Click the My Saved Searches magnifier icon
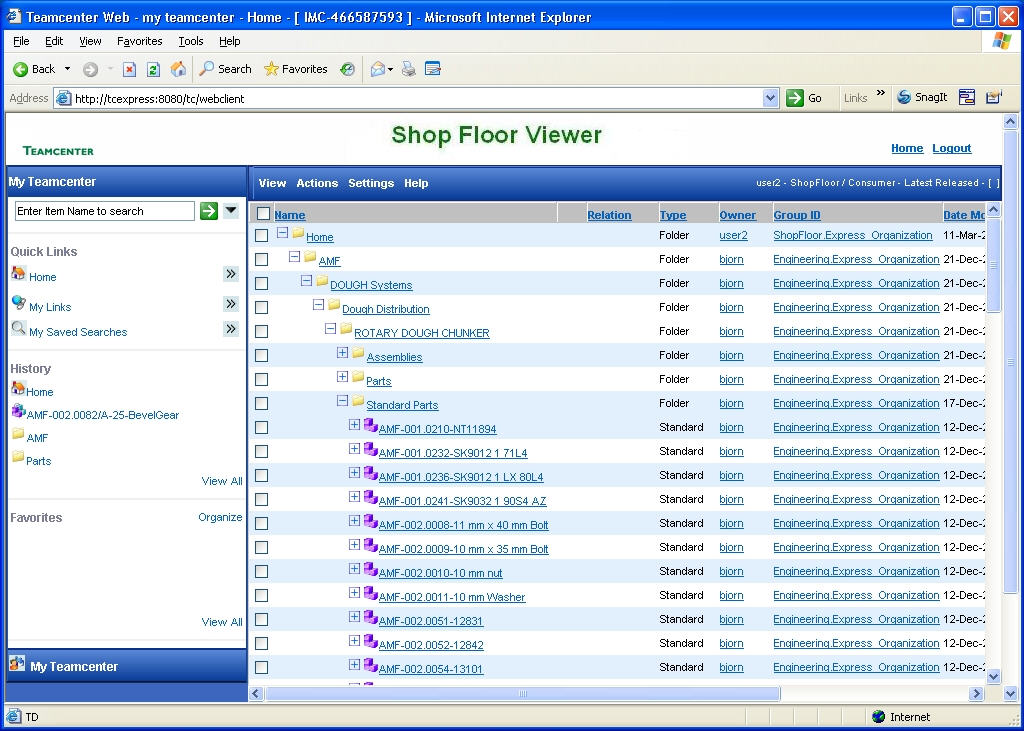The image size is (1024, 731). tap(19, 329)
